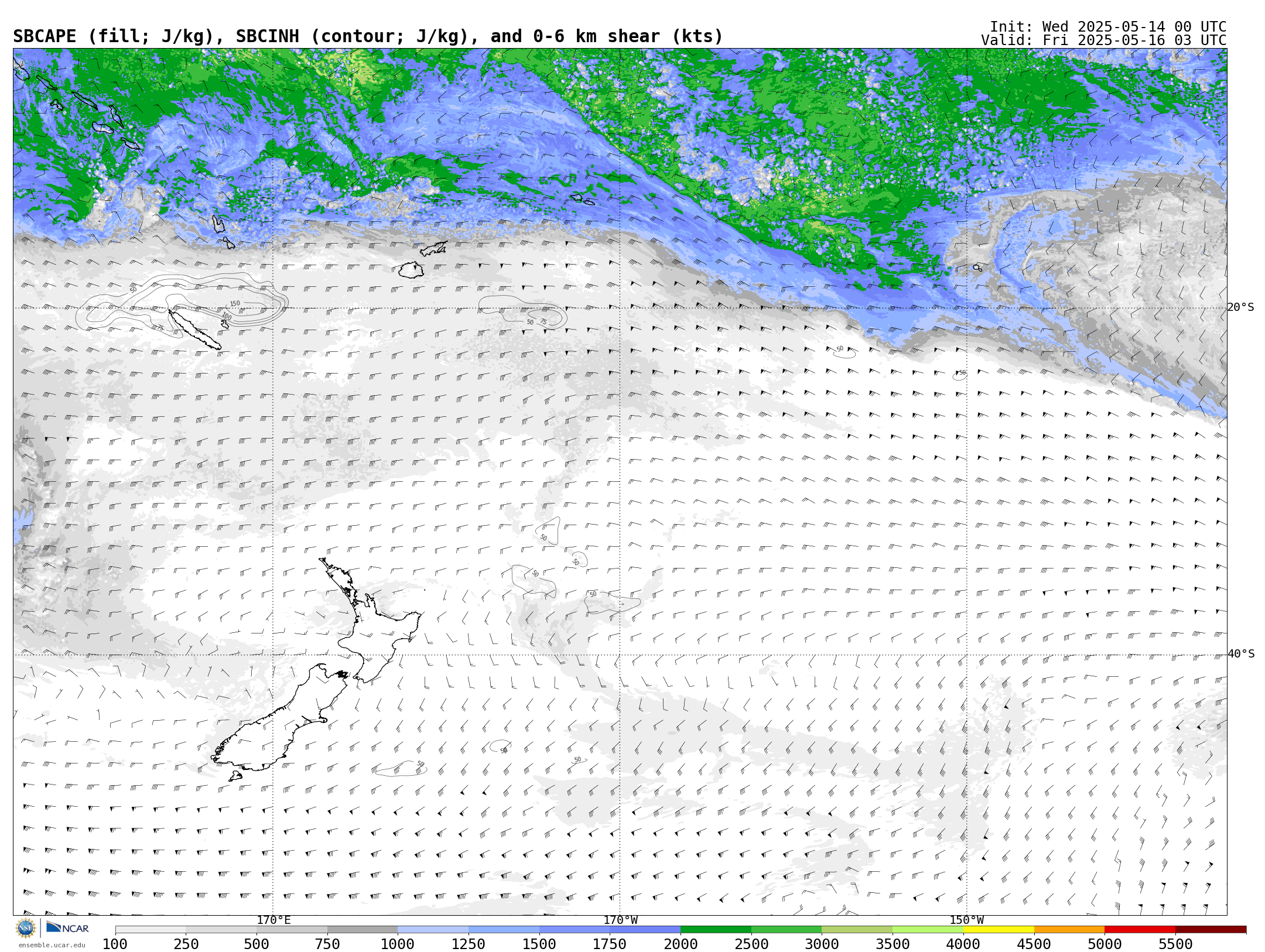This screenshot has height=952, width=1265.
Task: Click the '4000' colorbar label
Action: click(963, 944)
